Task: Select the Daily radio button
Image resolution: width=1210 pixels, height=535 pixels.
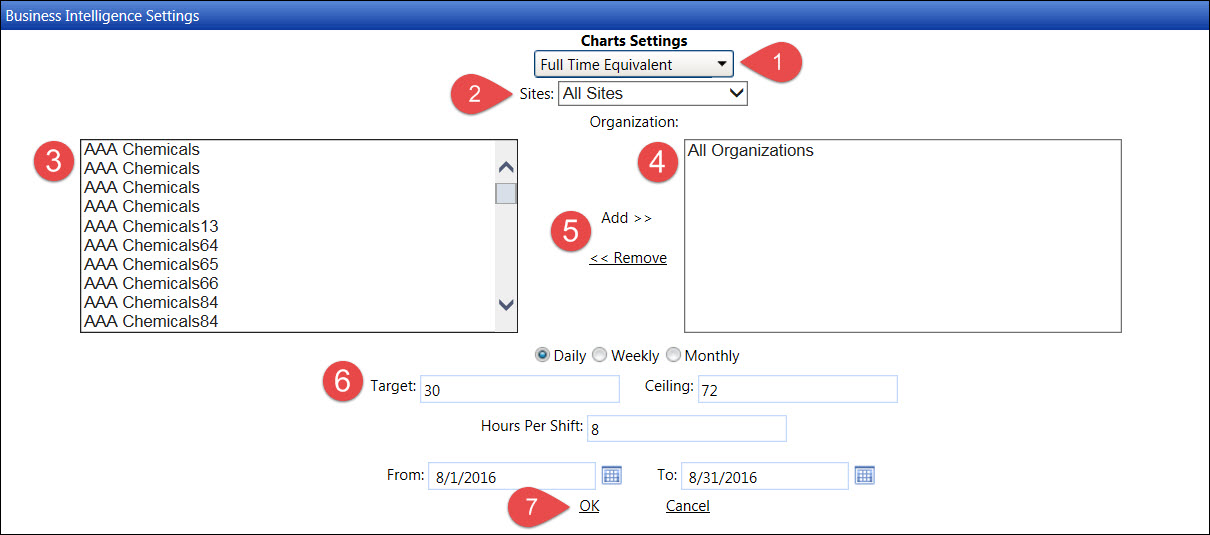Action: 543,355
